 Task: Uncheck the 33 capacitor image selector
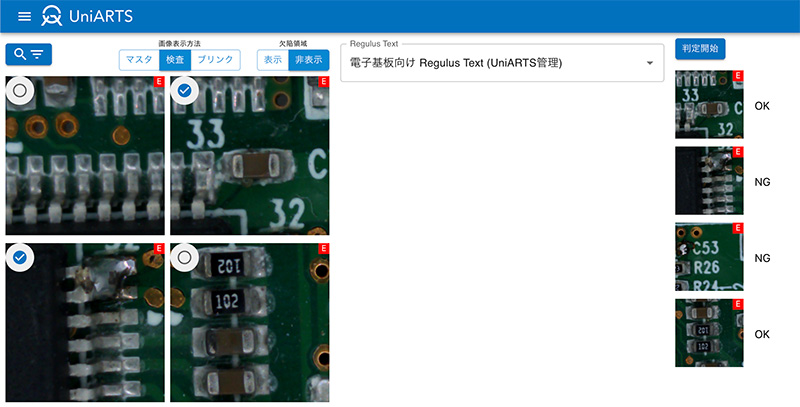(185, 91)
